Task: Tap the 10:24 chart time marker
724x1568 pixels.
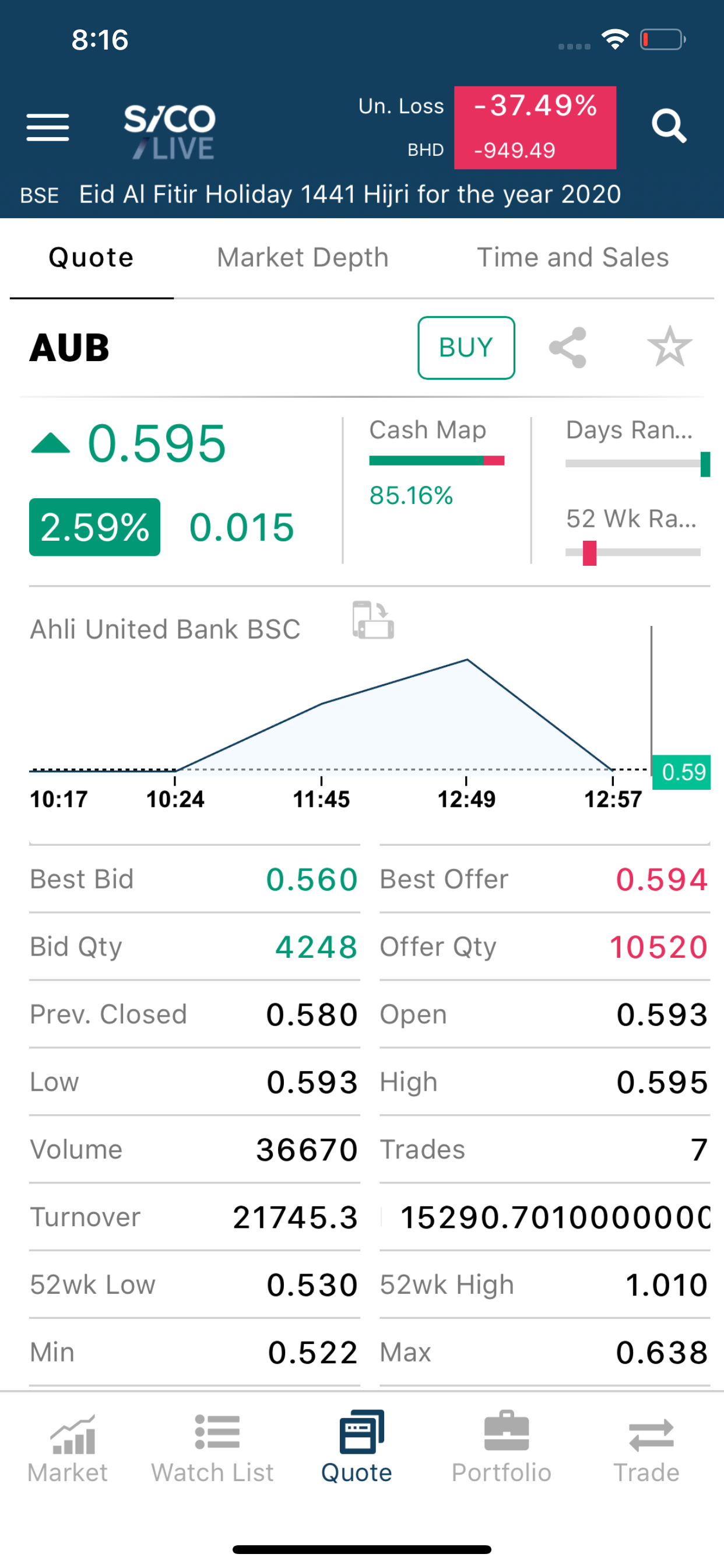Action: [175, 799]
